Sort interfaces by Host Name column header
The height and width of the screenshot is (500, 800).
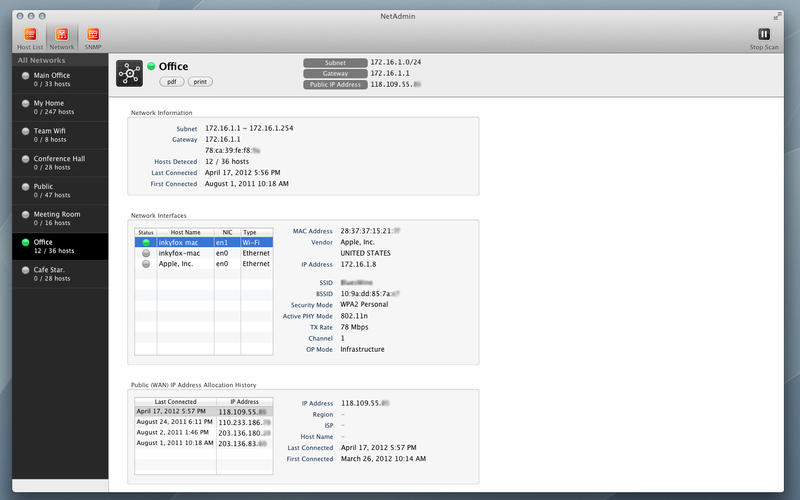[x=185, y=232]
